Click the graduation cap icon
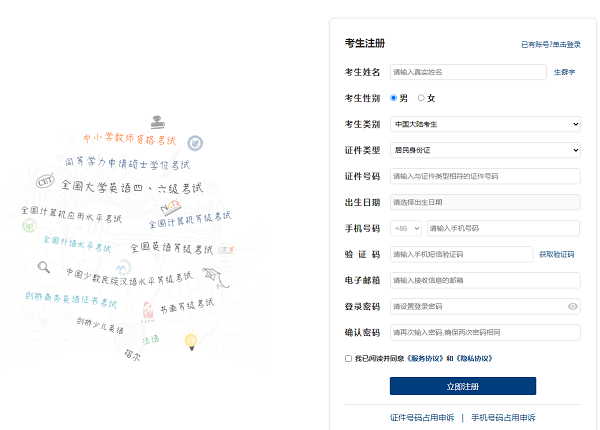The image size is (600, 430). (x=215, y=277)
